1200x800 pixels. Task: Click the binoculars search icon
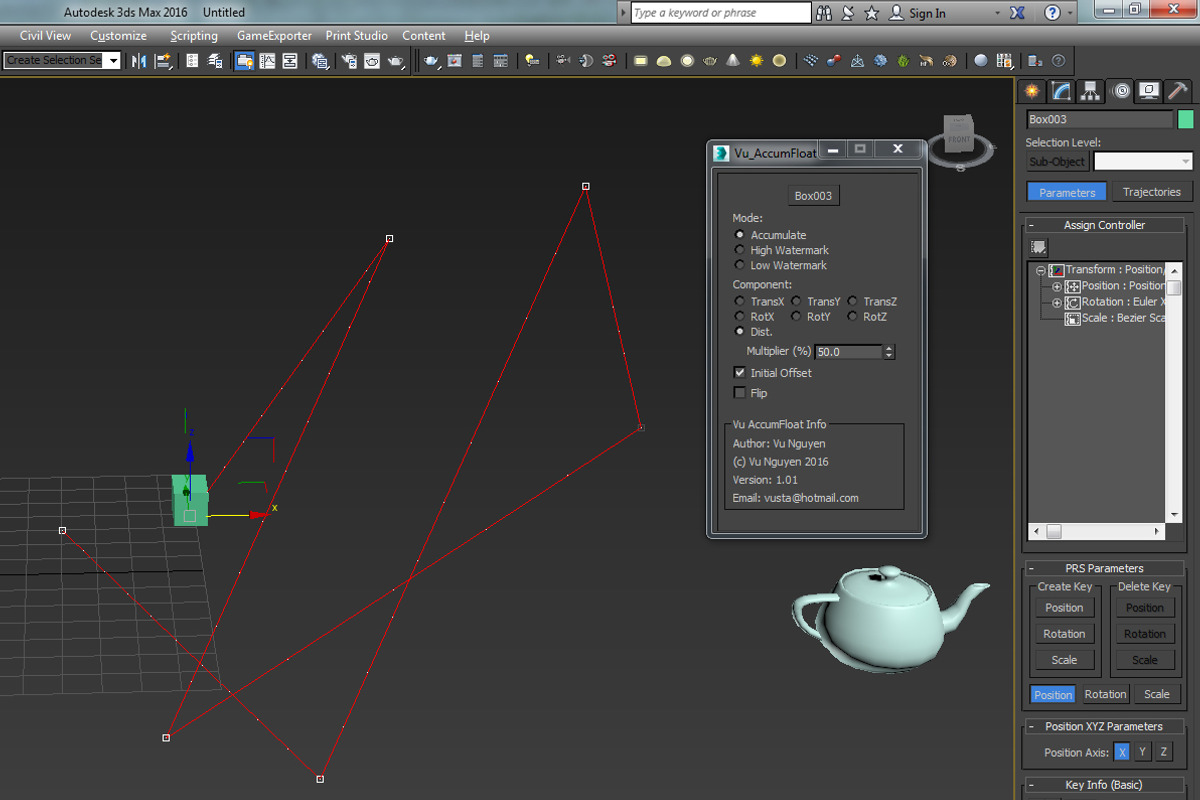[x=825, y=13]
